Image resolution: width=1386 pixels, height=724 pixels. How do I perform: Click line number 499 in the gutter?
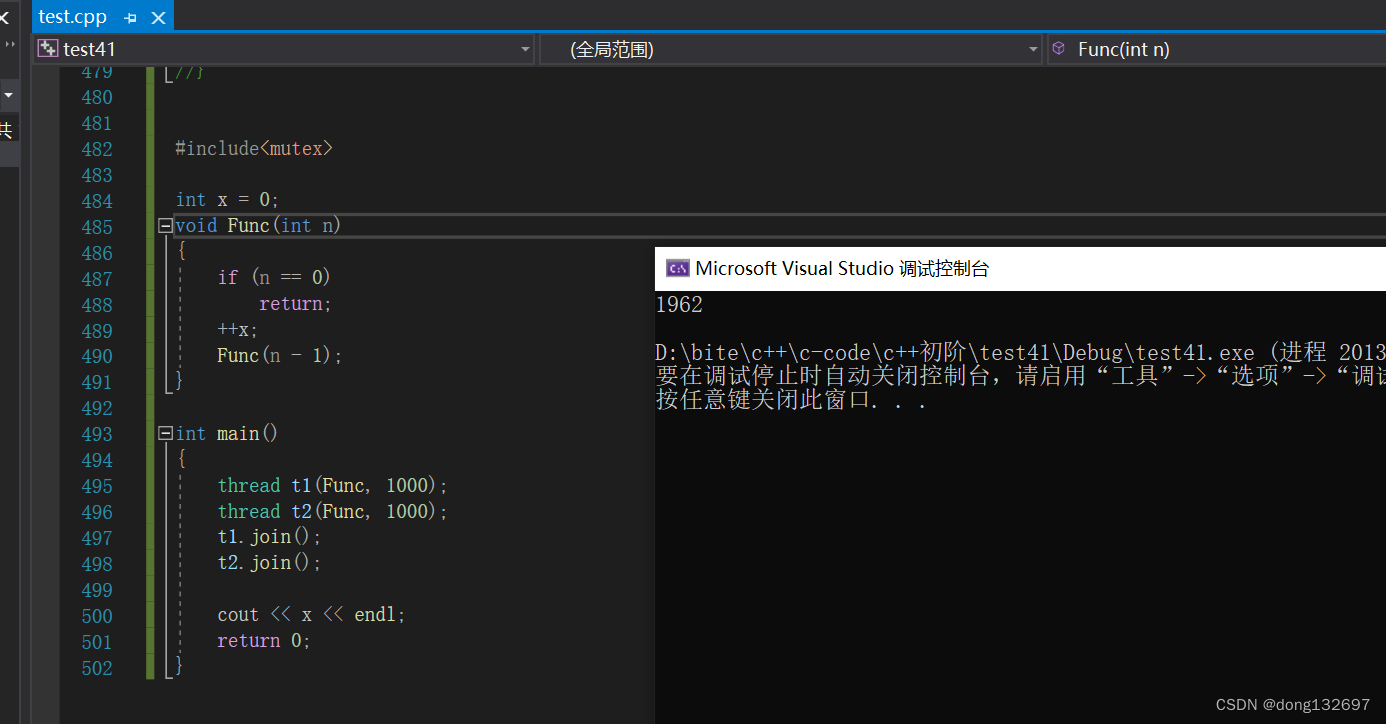click(97, 592)
